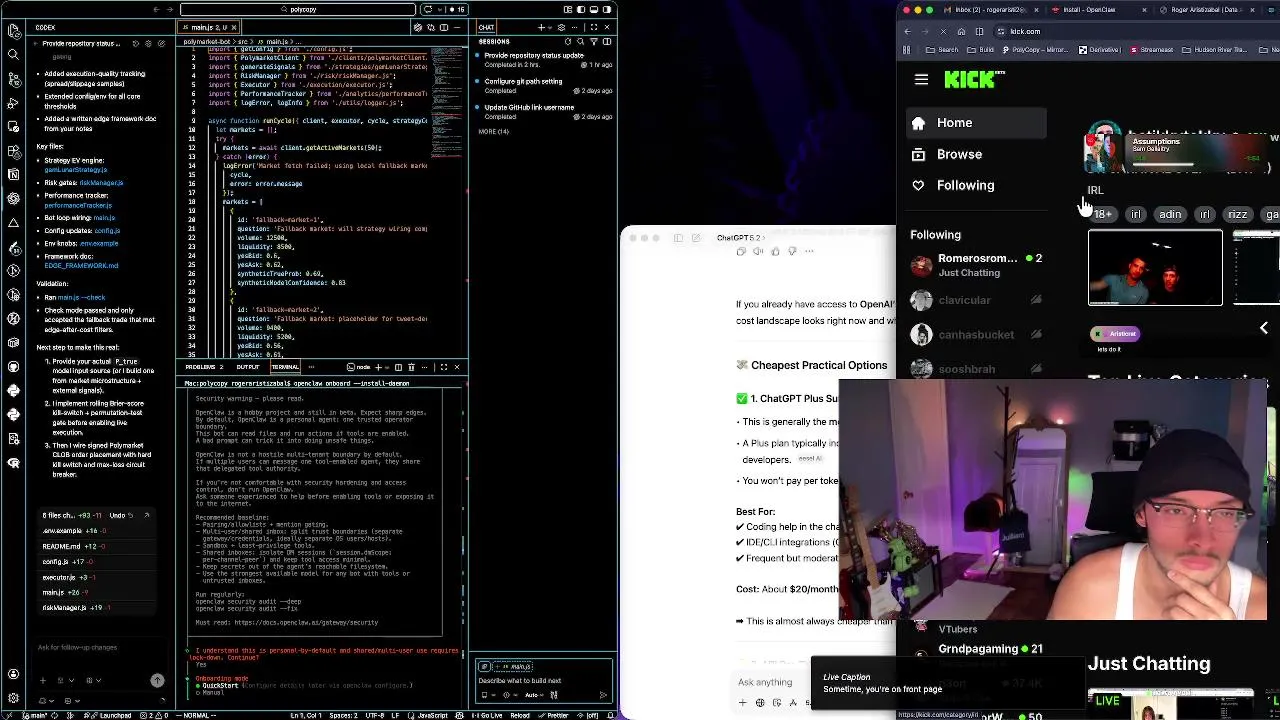Open the Romerosrom channel in Kick Following
Viewport: 1280px width, 720px height.
click(976, 265)
